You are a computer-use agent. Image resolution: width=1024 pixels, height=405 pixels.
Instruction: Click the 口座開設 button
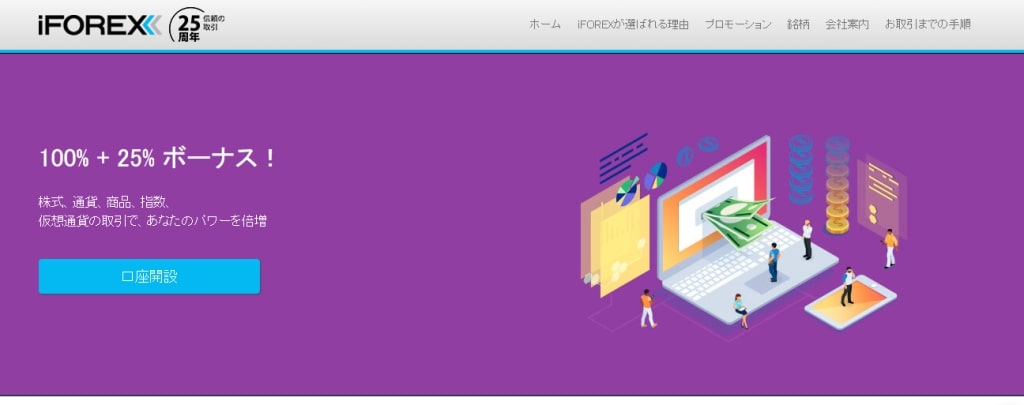point(150,276)
